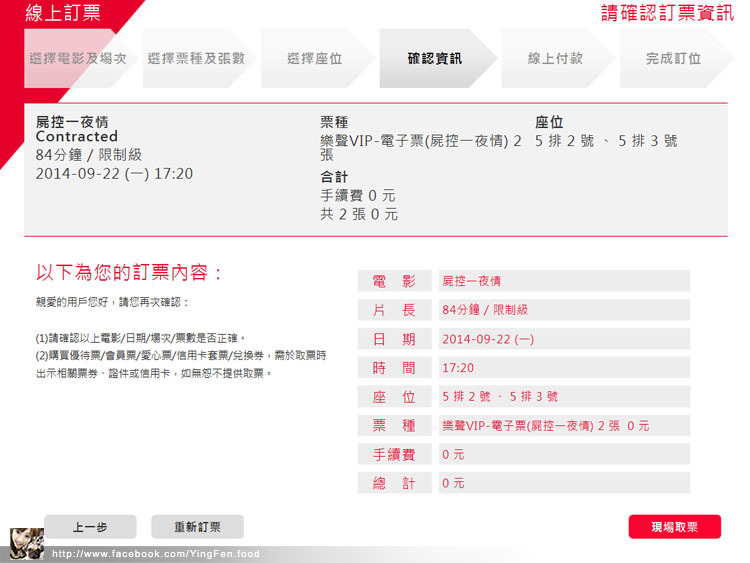Click the 重新訂票 button
This screenshot has width=750, height=563.
click(x=198, y=527)
